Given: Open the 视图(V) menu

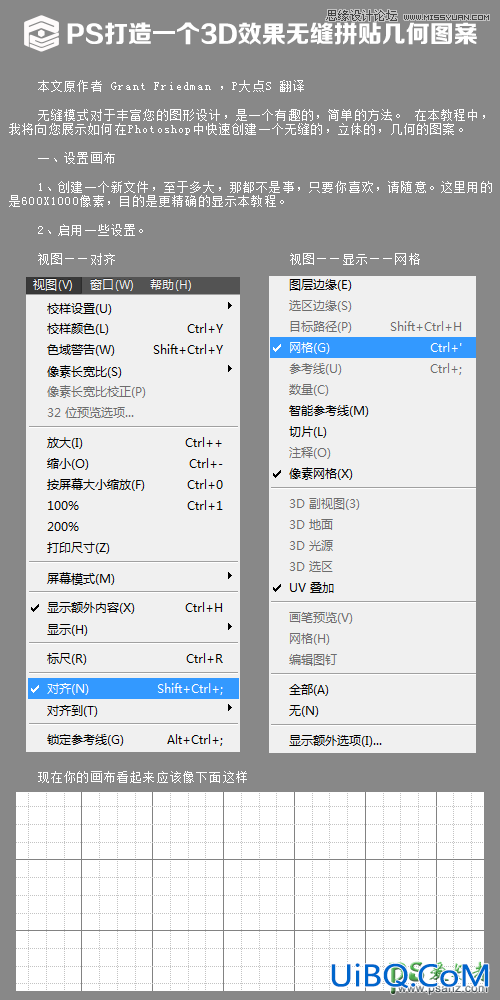Looking at the screenshot, I should tap(54, 284).
